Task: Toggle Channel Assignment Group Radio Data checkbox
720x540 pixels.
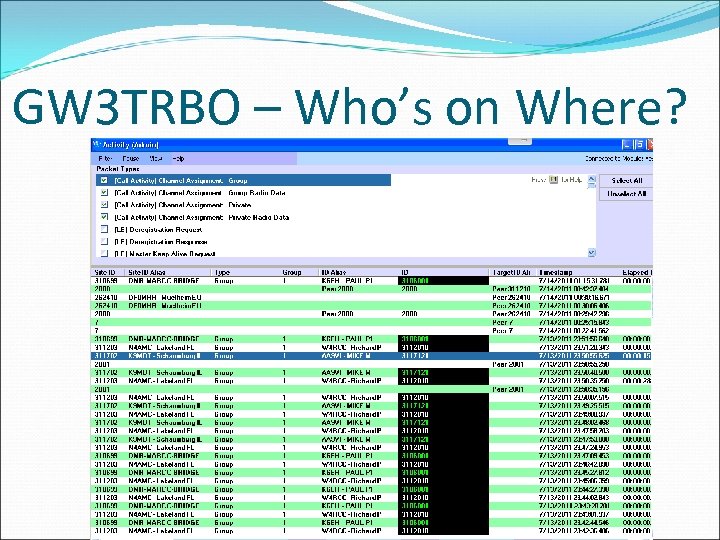Action: [x=104, y=192]
